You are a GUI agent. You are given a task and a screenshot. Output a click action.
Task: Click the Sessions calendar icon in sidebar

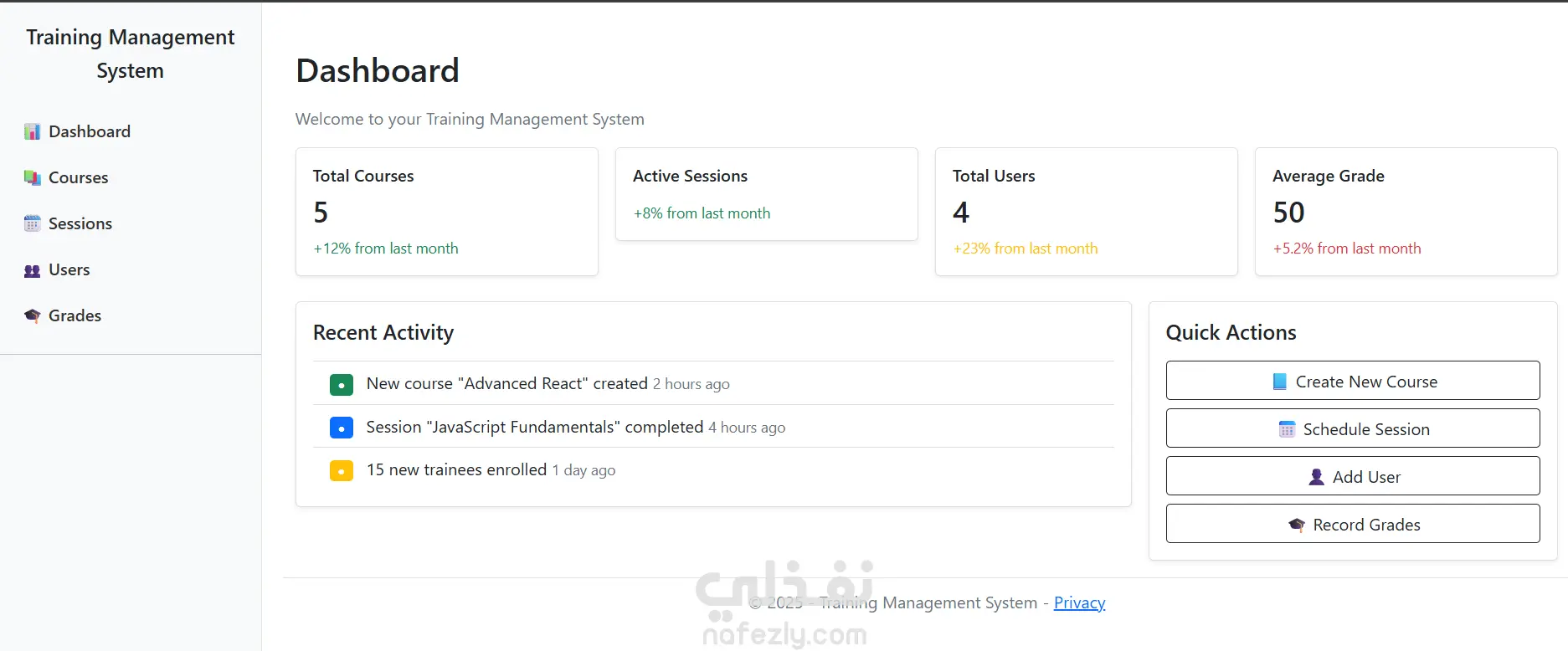(x=32, y=224)
